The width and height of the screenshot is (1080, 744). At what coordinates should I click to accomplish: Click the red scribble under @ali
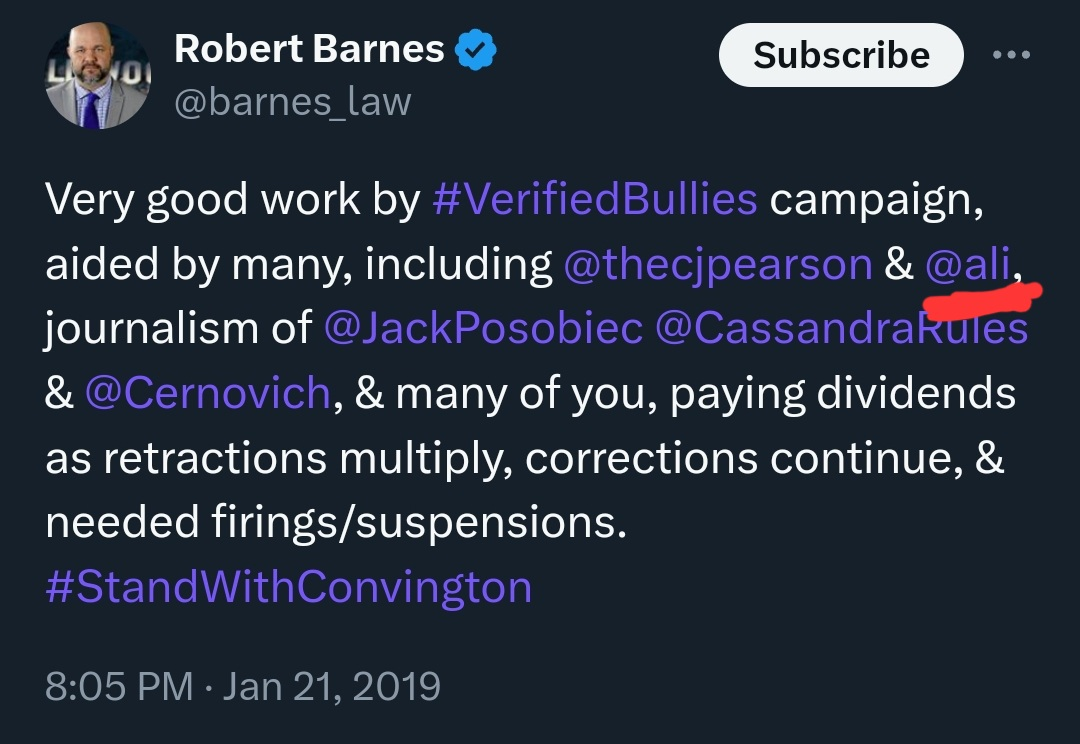[x=983, y=300]
